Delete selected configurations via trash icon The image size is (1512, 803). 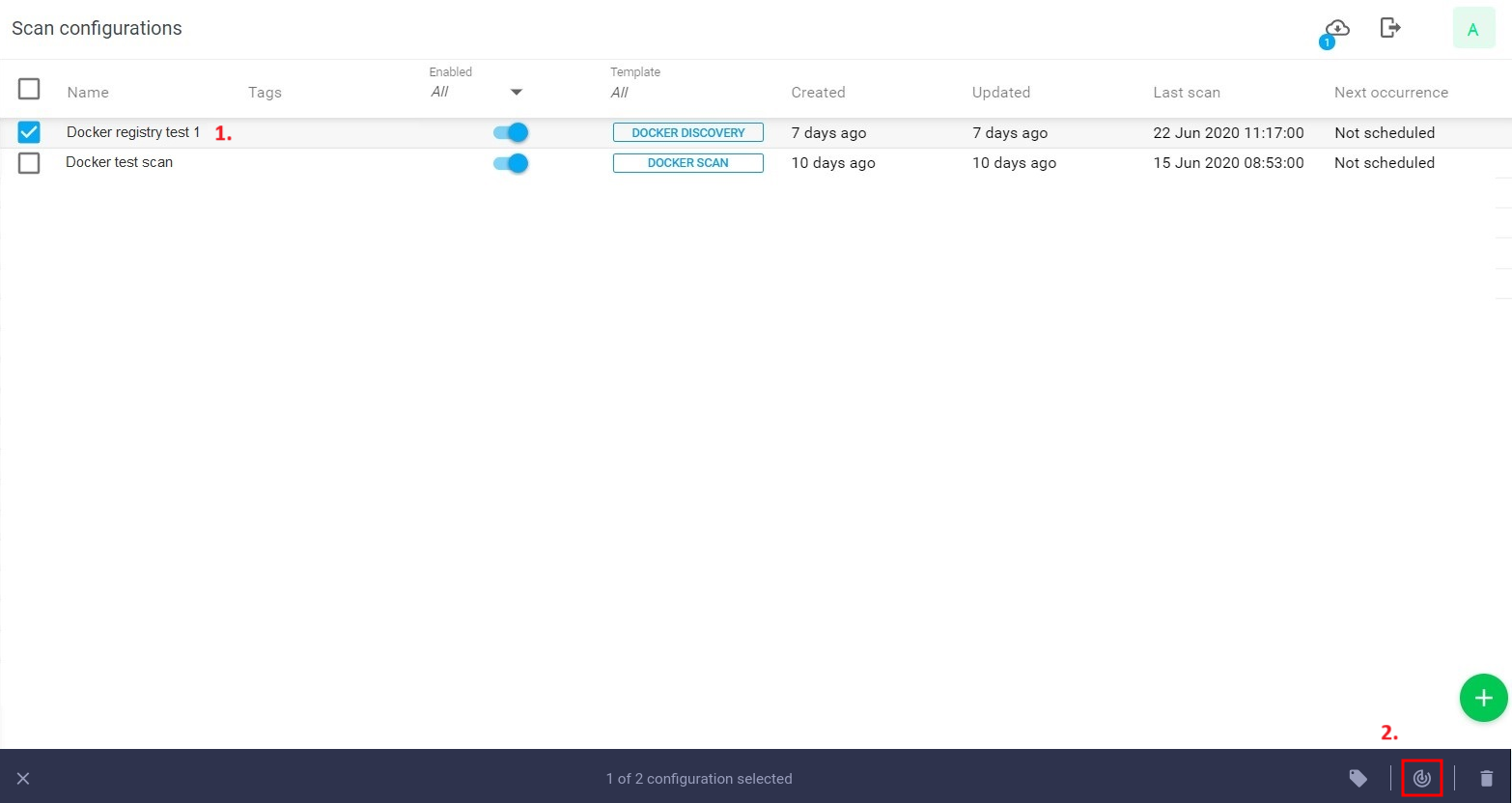coord(1487,778)
